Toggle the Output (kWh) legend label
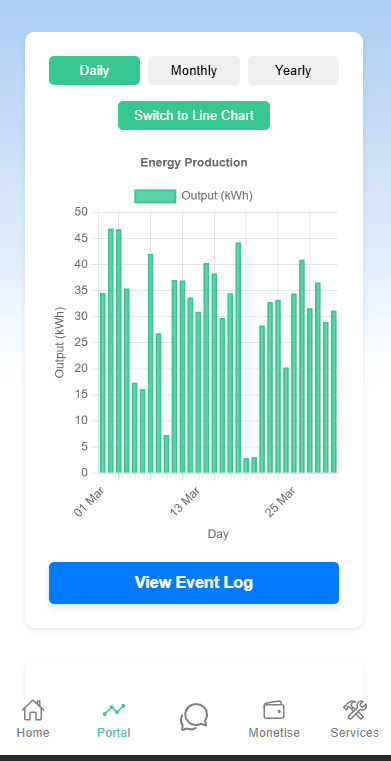The height and width of the screenshot is (761, 391). click(x=217, y=196)
